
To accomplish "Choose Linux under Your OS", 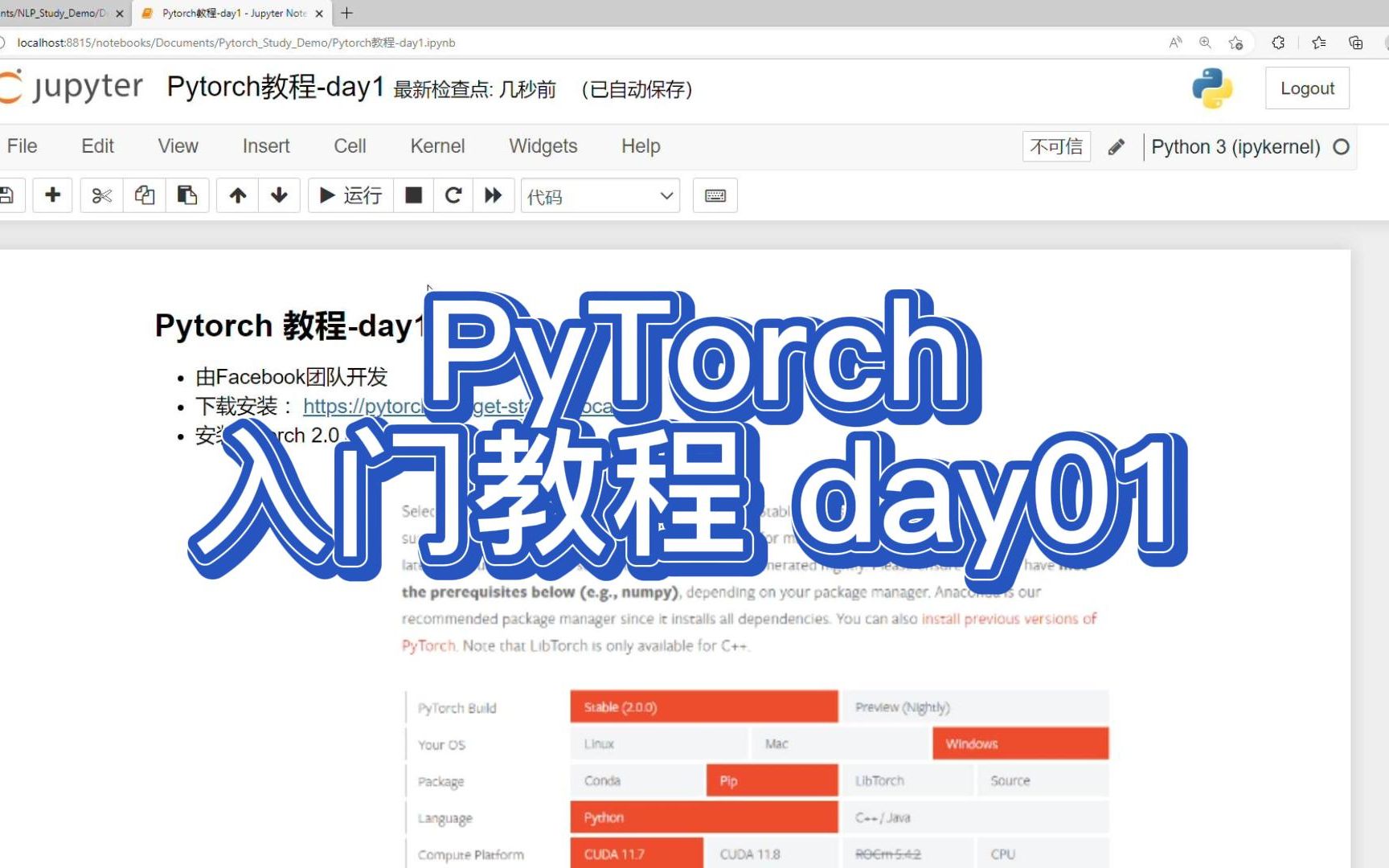I will tap(659, 744).
